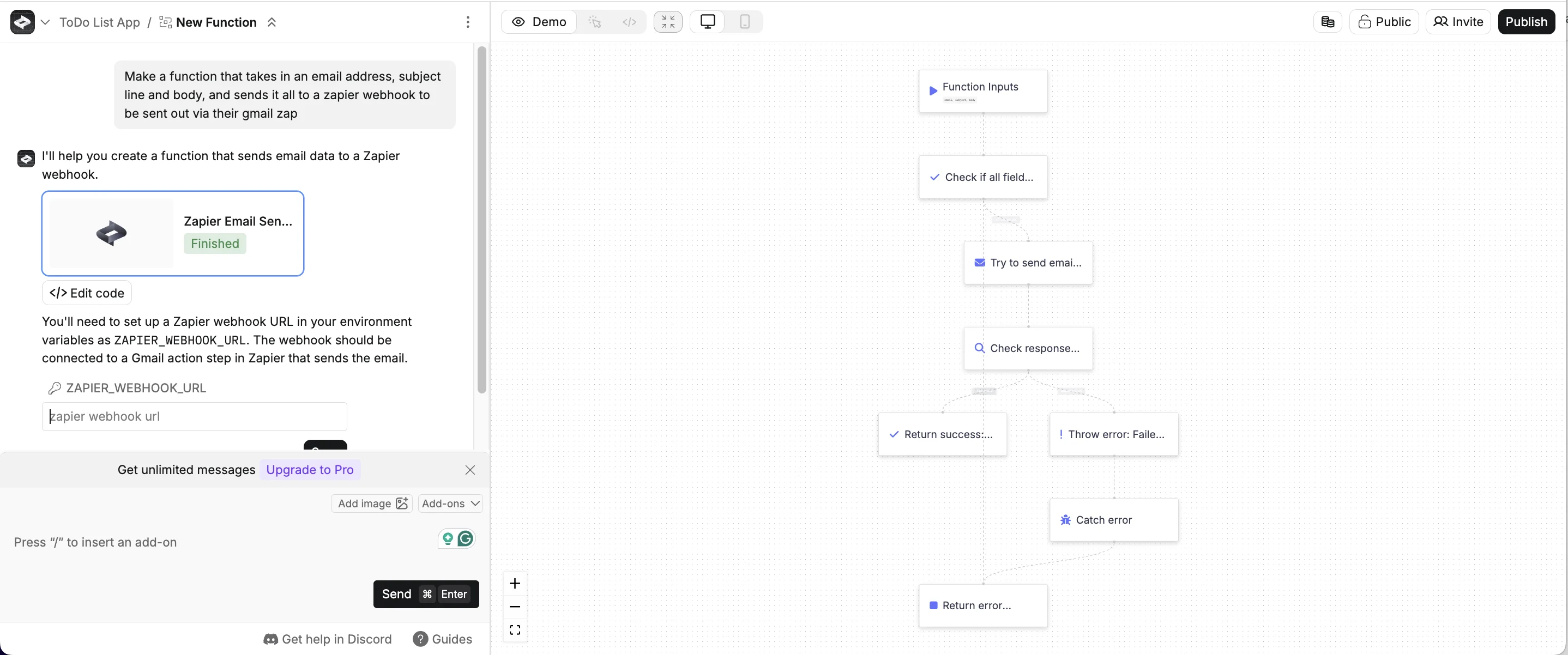The height and width of the screenshot is (655, 1568).
Task: Zoom in the canvas with plus icon
Action: (514, 583)
